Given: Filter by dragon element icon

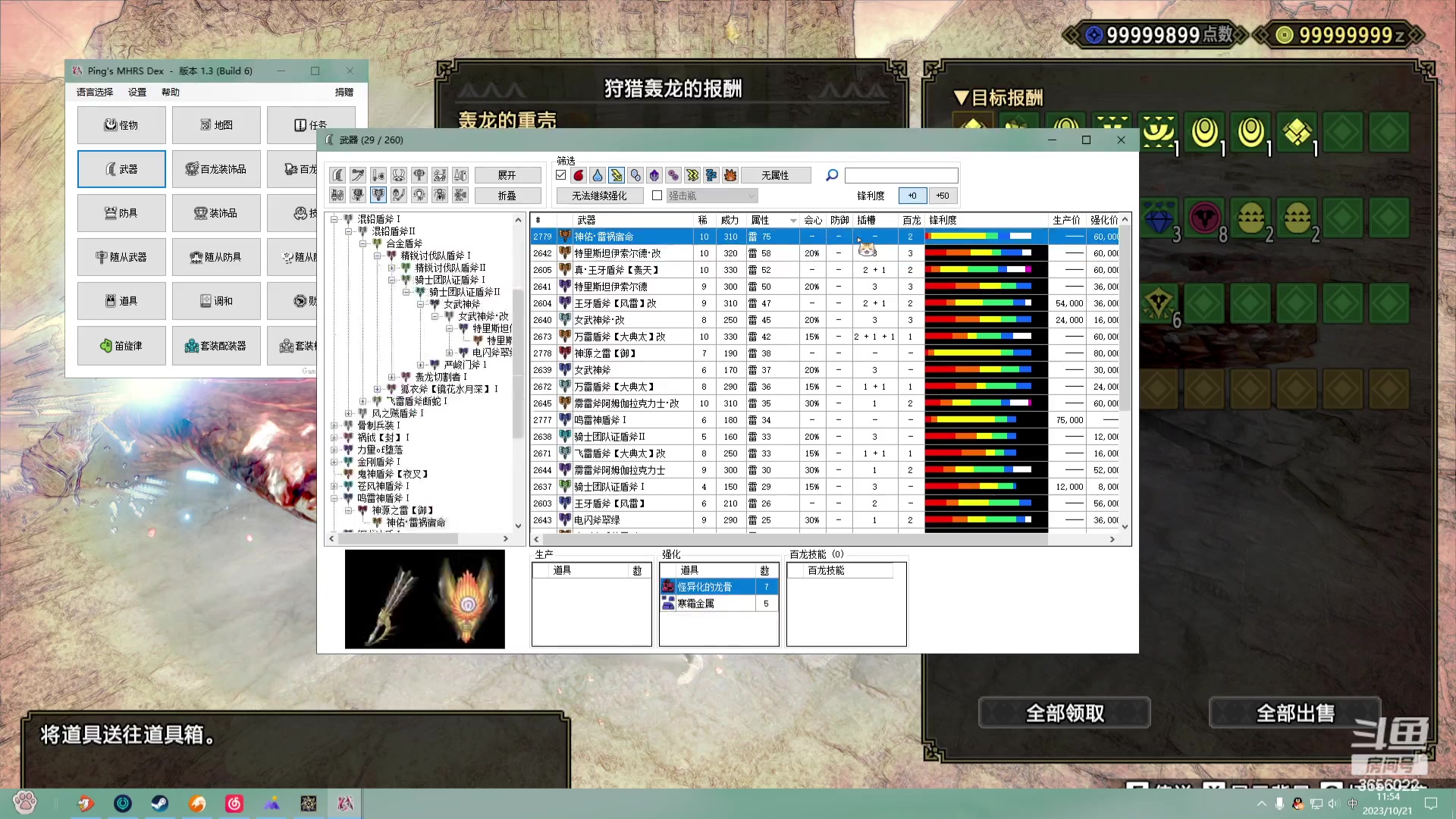Looking at the screenshot, I should point(654,175).
